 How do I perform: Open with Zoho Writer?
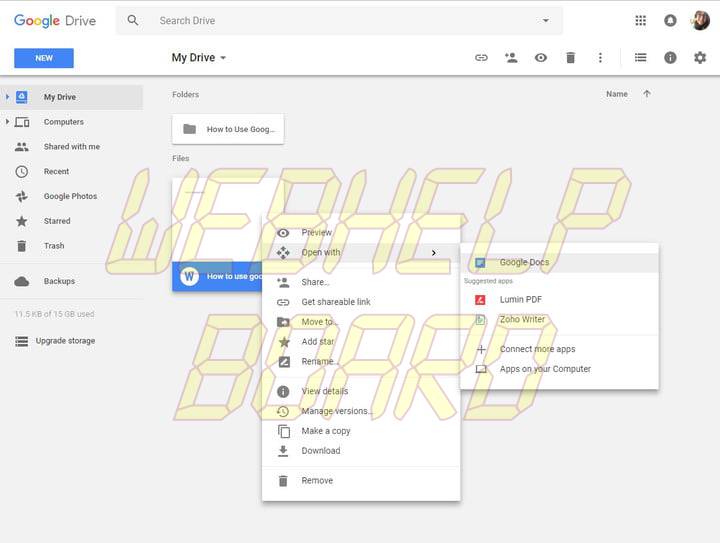[559, 319]
